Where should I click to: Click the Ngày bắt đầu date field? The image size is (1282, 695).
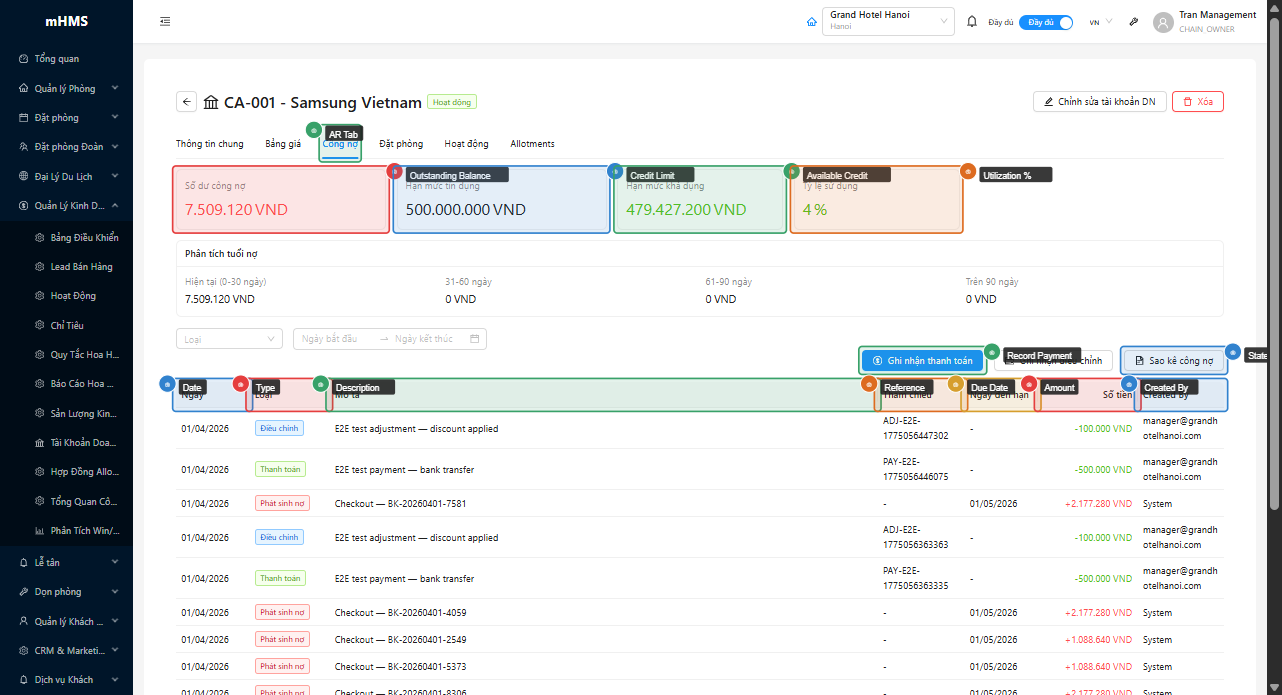click(x=335, y=339)
